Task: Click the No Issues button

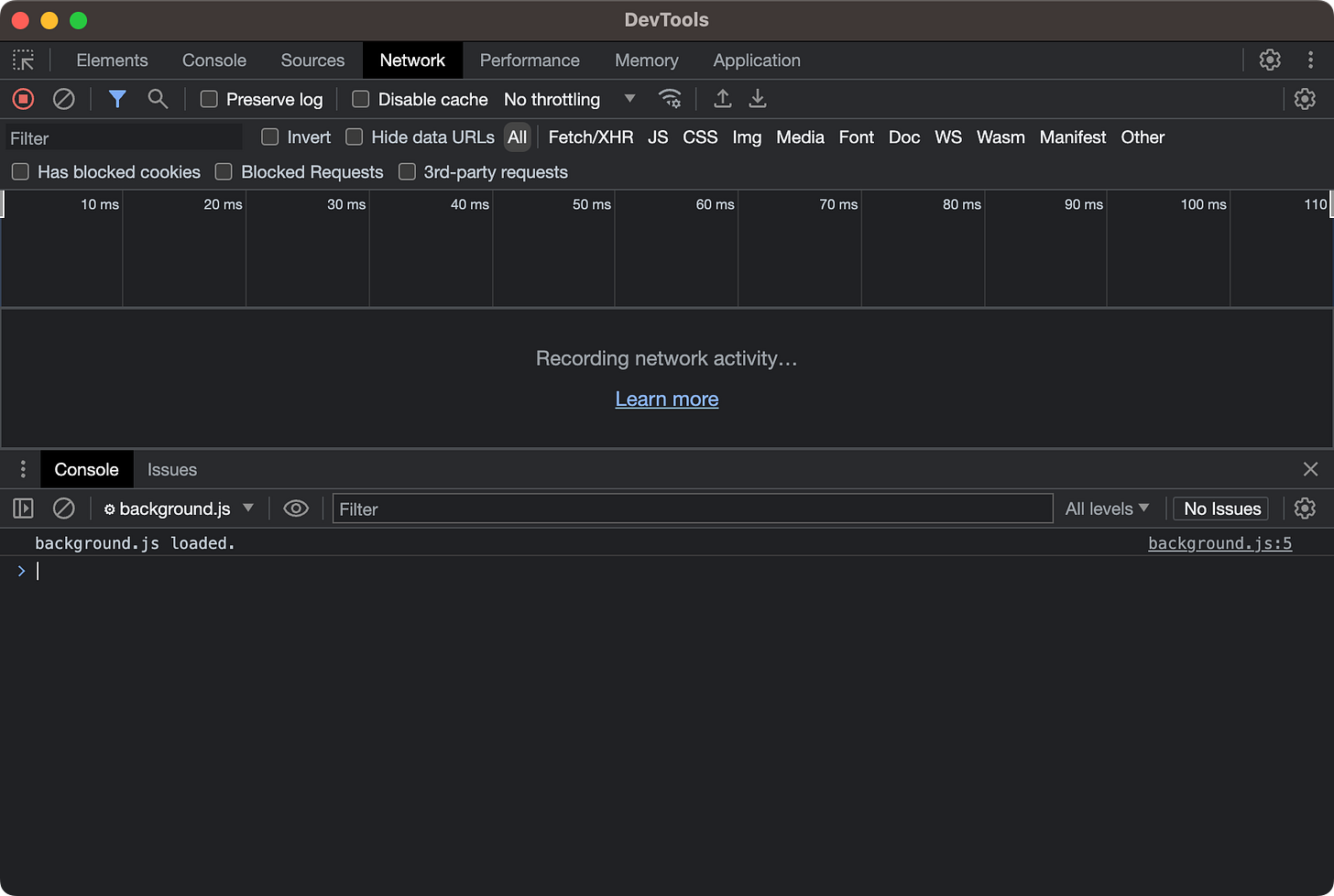Action: (x=1222, y=508)
